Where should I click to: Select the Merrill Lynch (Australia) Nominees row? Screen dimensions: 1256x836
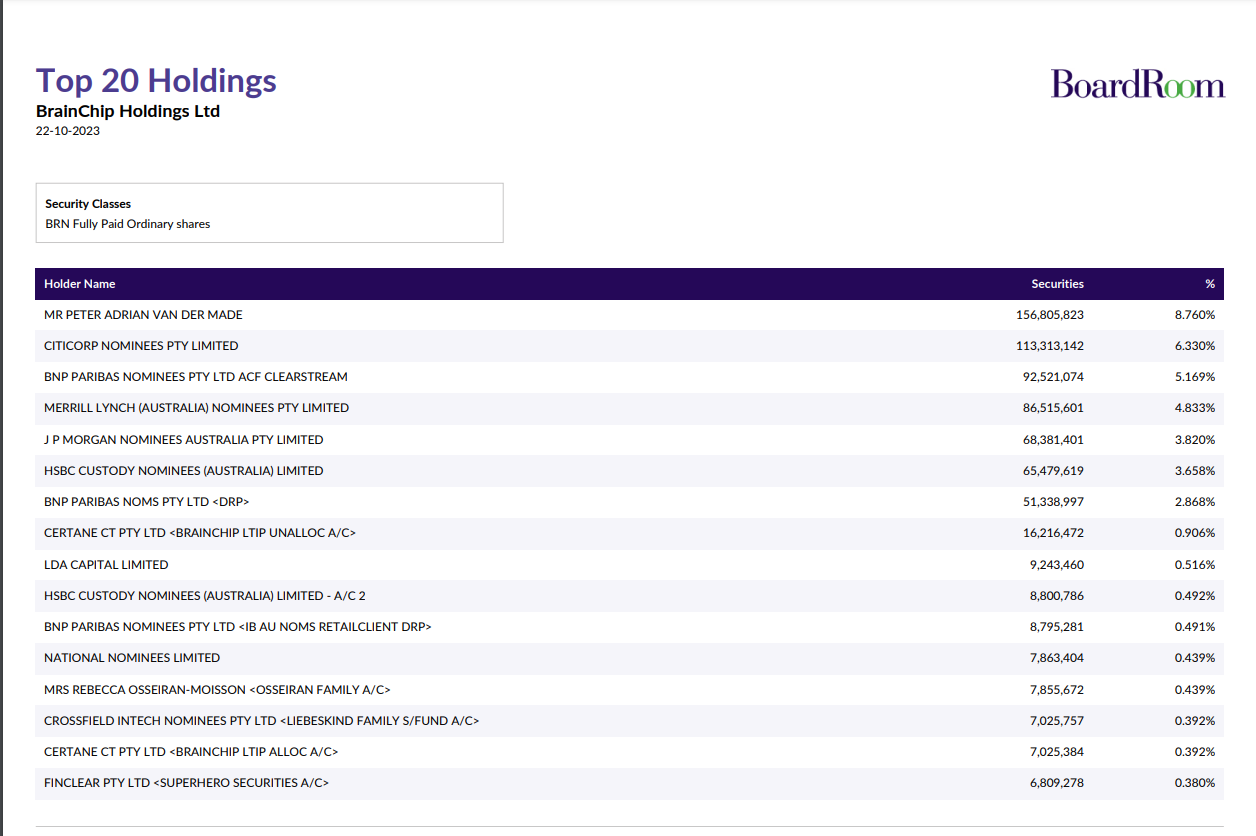[x=196, y=408]
